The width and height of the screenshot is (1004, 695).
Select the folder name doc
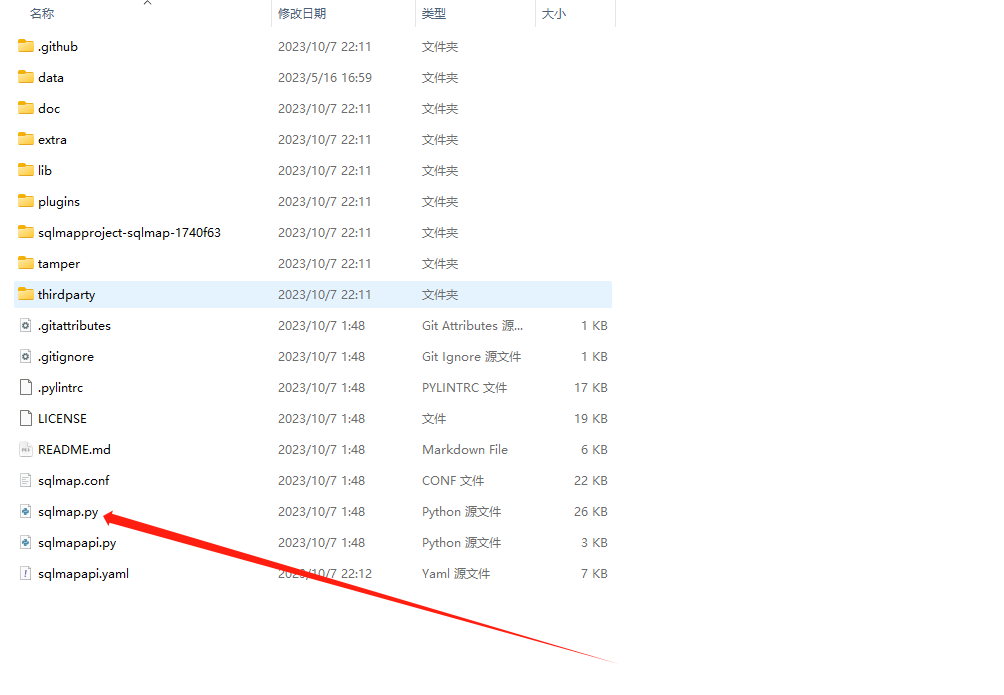49,108
